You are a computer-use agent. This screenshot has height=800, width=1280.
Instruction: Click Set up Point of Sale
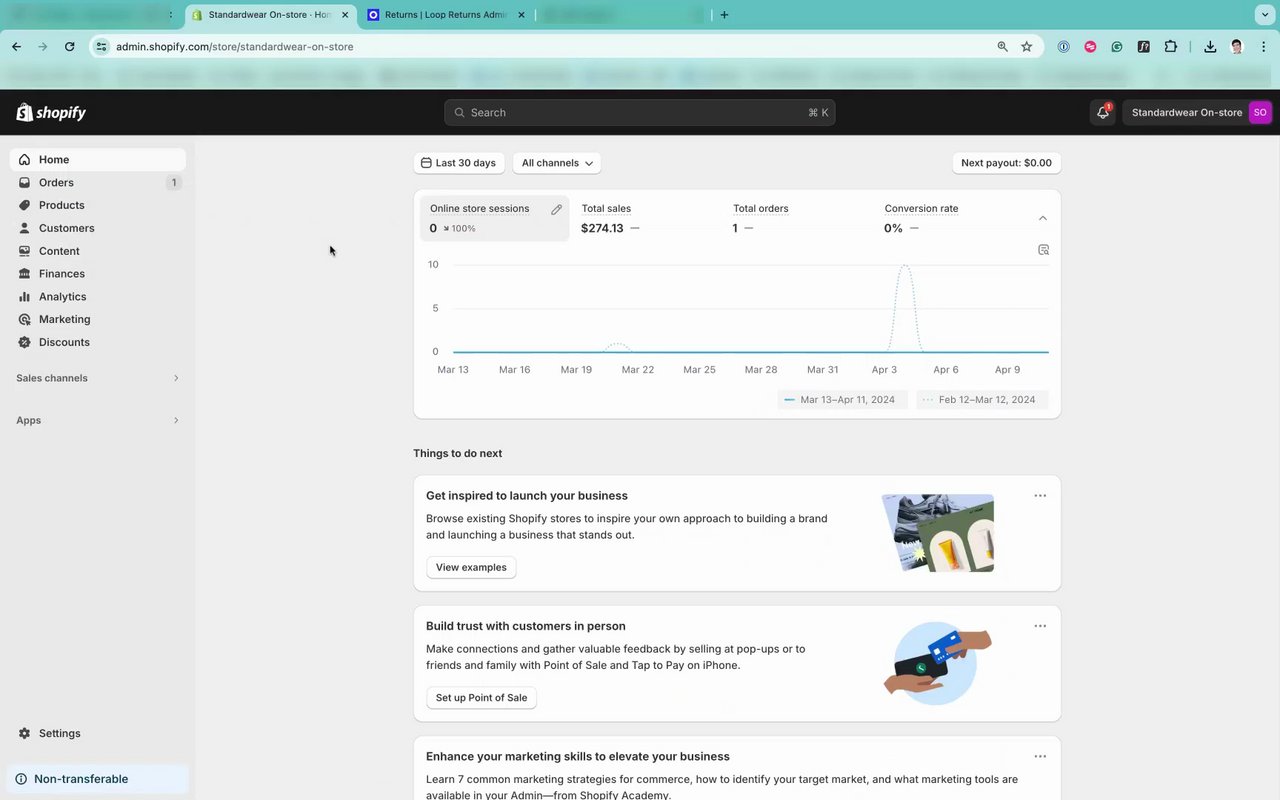click(x=481, y=698)
